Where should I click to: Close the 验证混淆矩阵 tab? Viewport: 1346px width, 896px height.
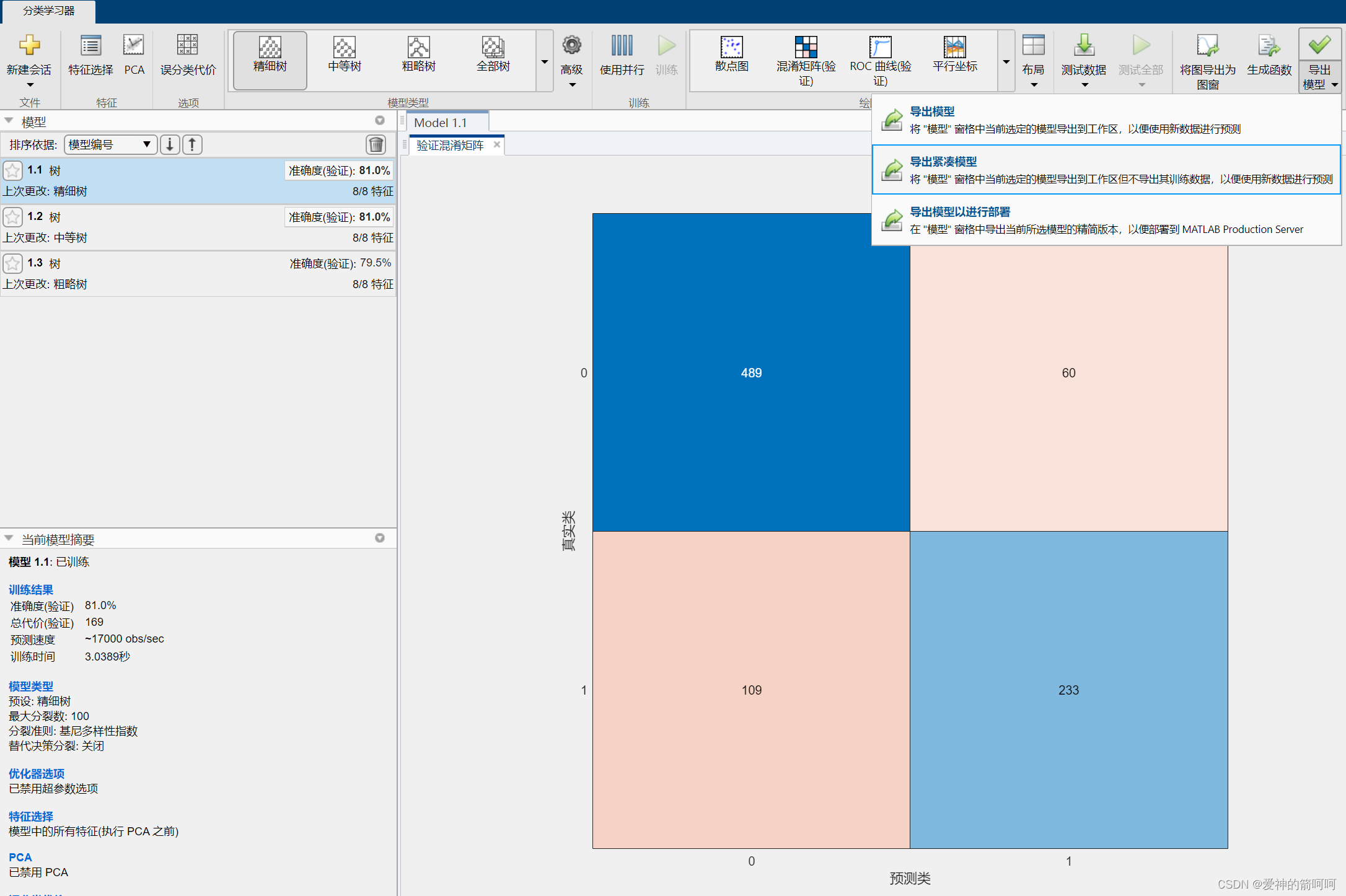tap(496, 144)
